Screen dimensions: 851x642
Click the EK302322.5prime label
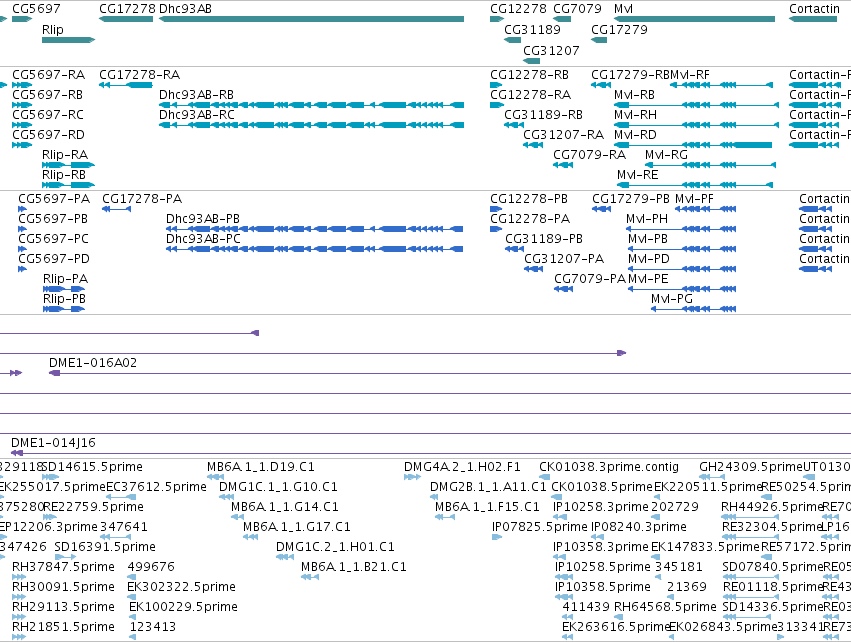[x=181, y=587]
